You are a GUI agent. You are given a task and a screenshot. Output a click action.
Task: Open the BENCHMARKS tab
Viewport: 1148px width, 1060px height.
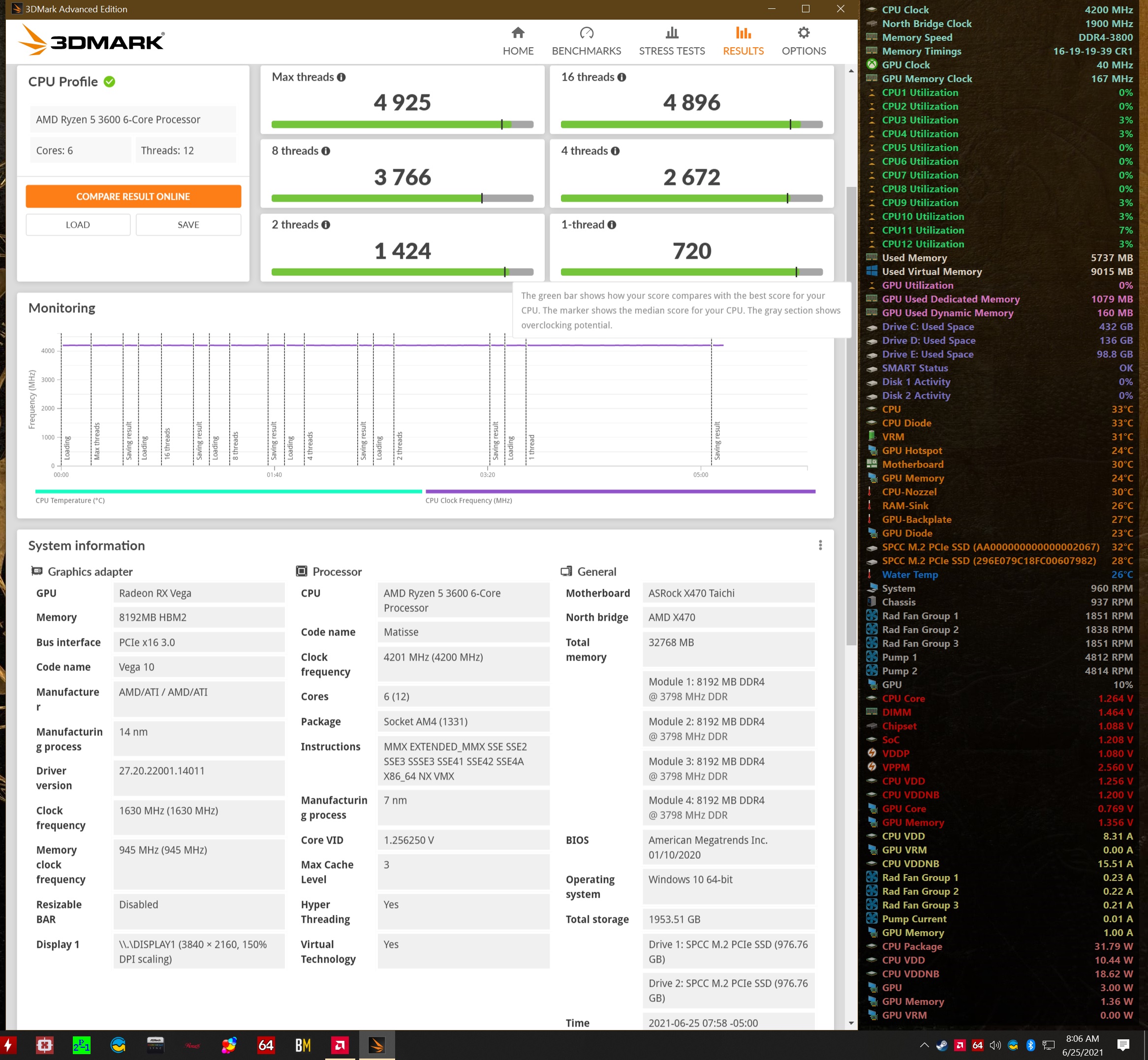point(586,41)
